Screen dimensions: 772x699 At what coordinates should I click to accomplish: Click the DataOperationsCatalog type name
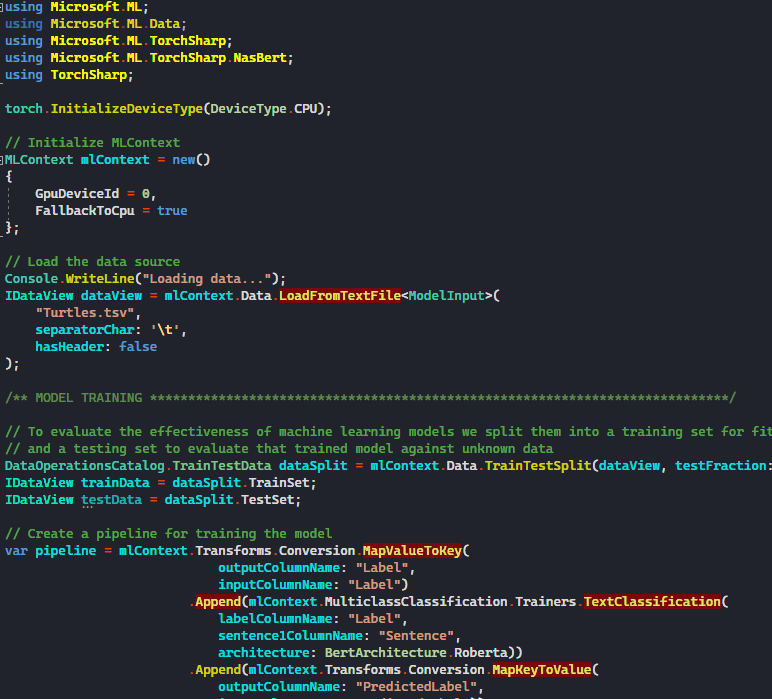(85, 466)
